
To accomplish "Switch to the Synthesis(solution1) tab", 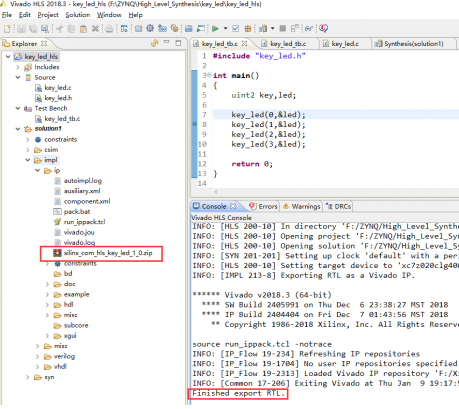I will (413, 44).
